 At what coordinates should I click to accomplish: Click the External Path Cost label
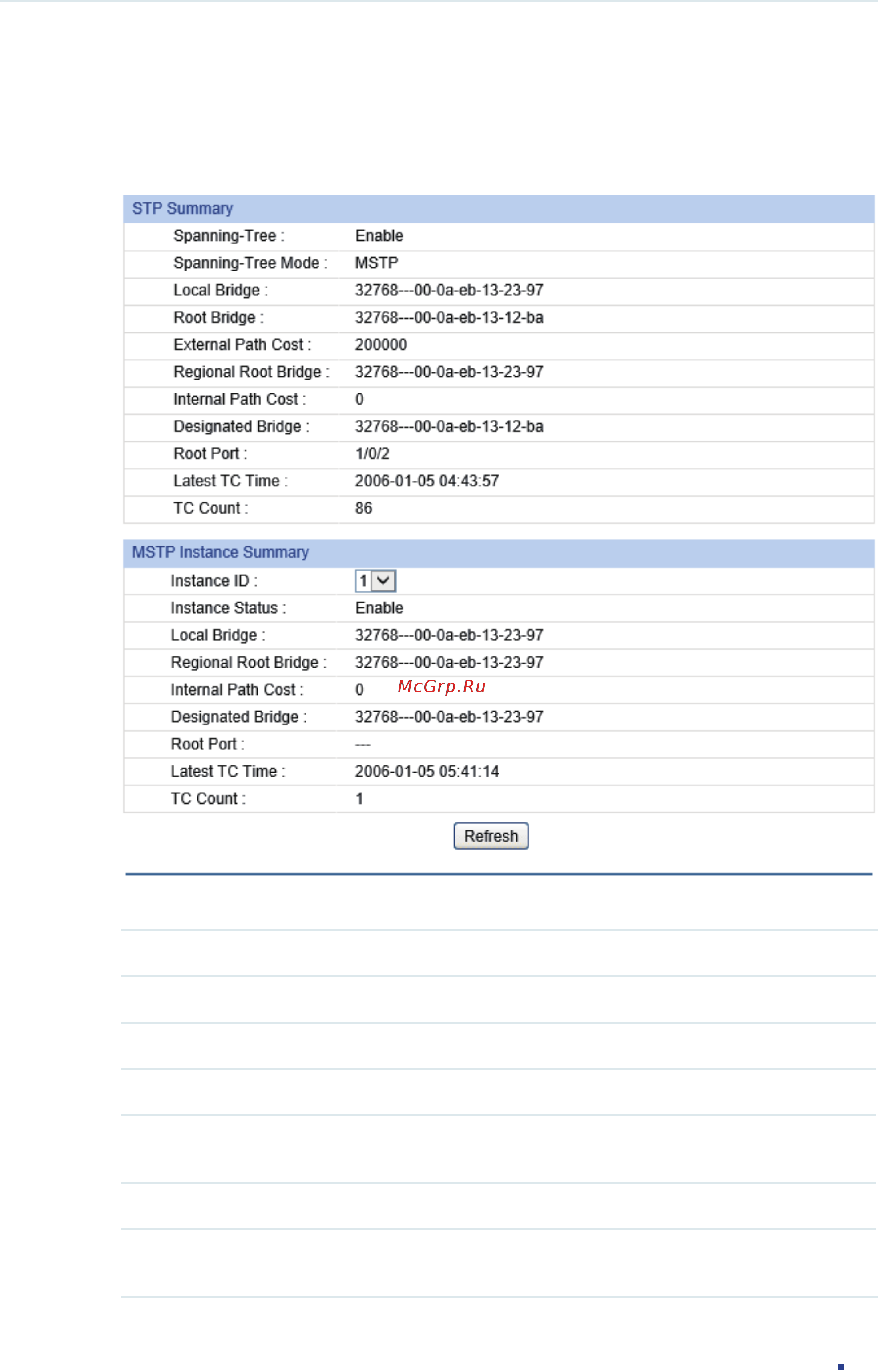242,345
